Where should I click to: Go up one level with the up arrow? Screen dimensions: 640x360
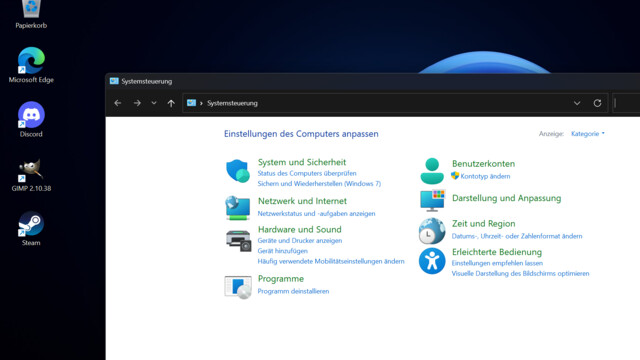(x=171, y=103)
